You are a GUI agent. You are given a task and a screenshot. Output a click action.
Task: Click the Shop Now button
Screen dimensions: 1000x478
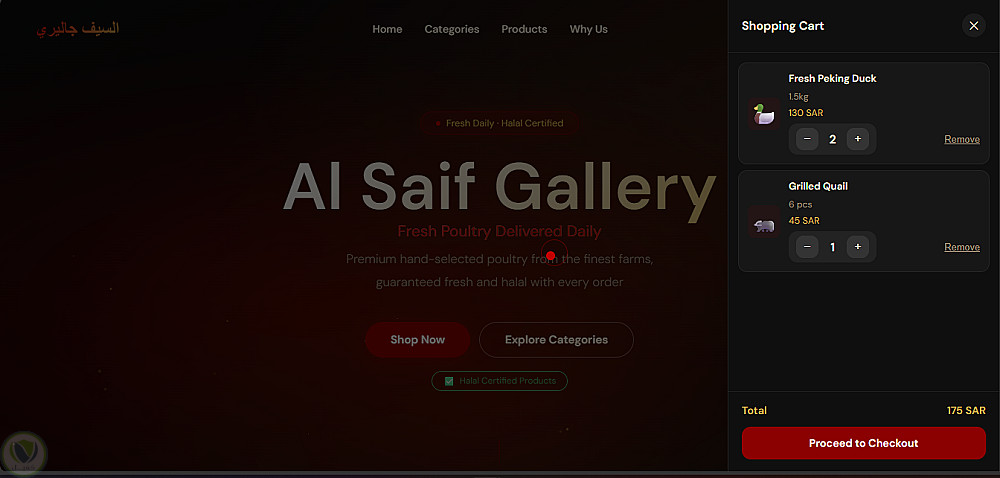[x=417, y=340]
